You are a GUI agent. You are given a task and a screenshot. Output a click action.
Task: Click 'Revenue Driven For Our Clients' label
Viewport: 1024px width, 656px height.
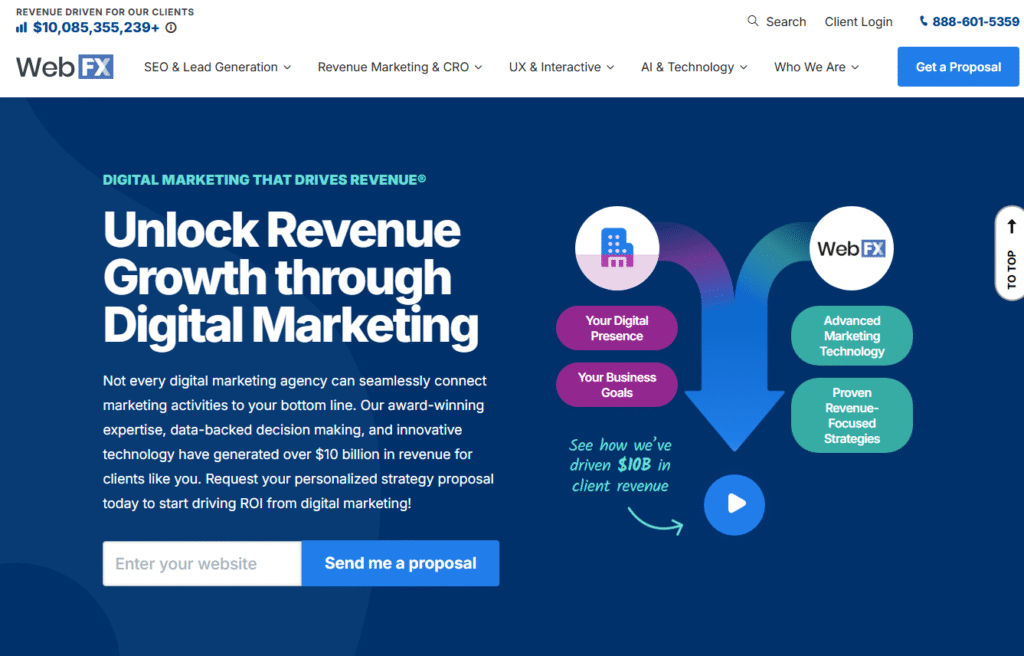click(105, 12)
